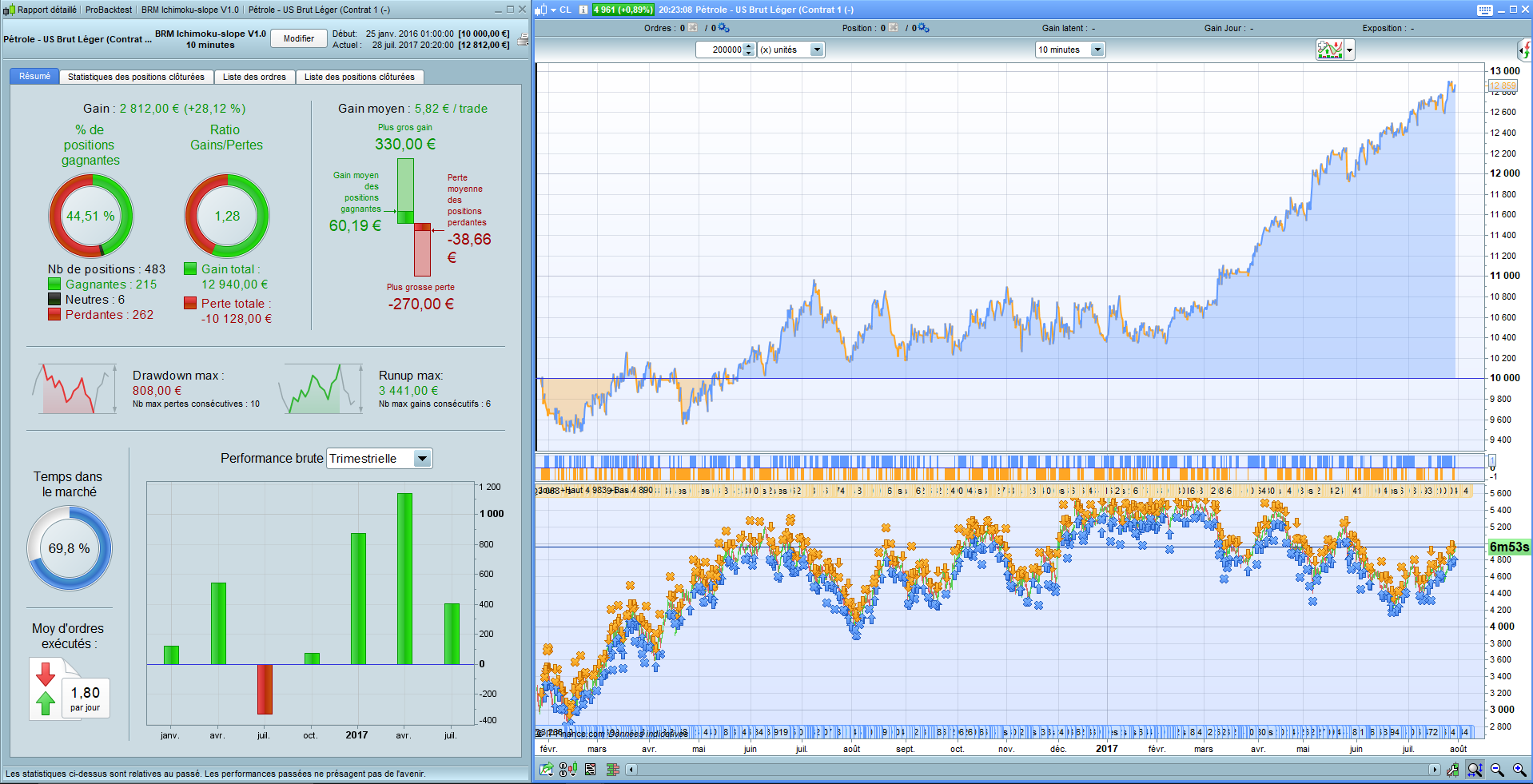Image resolution: width=1533 pixels, height=784 pixels.
Task: Zoom in on the chart
Action: [x=1519, y=770]
